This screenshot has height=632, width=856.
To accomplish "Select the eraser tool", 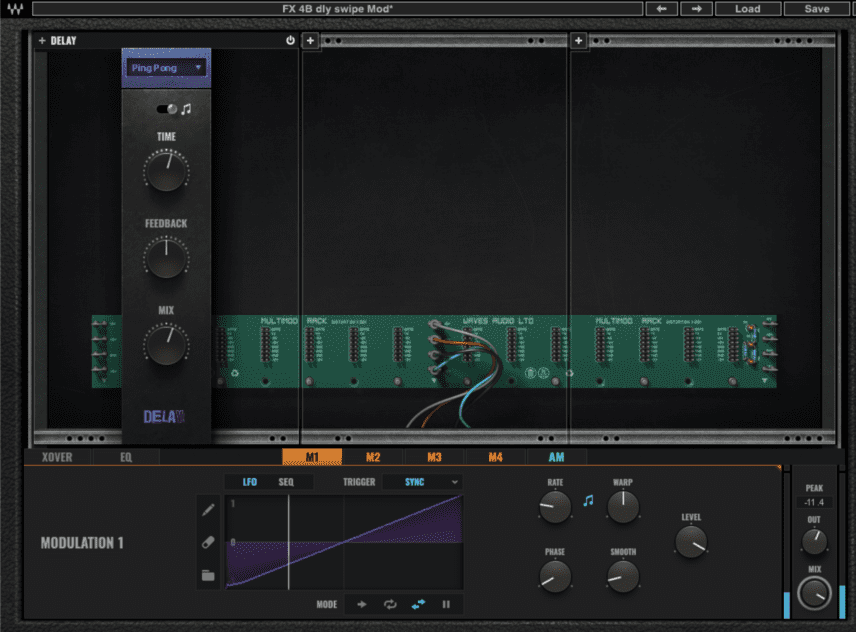I will [208, 542].
